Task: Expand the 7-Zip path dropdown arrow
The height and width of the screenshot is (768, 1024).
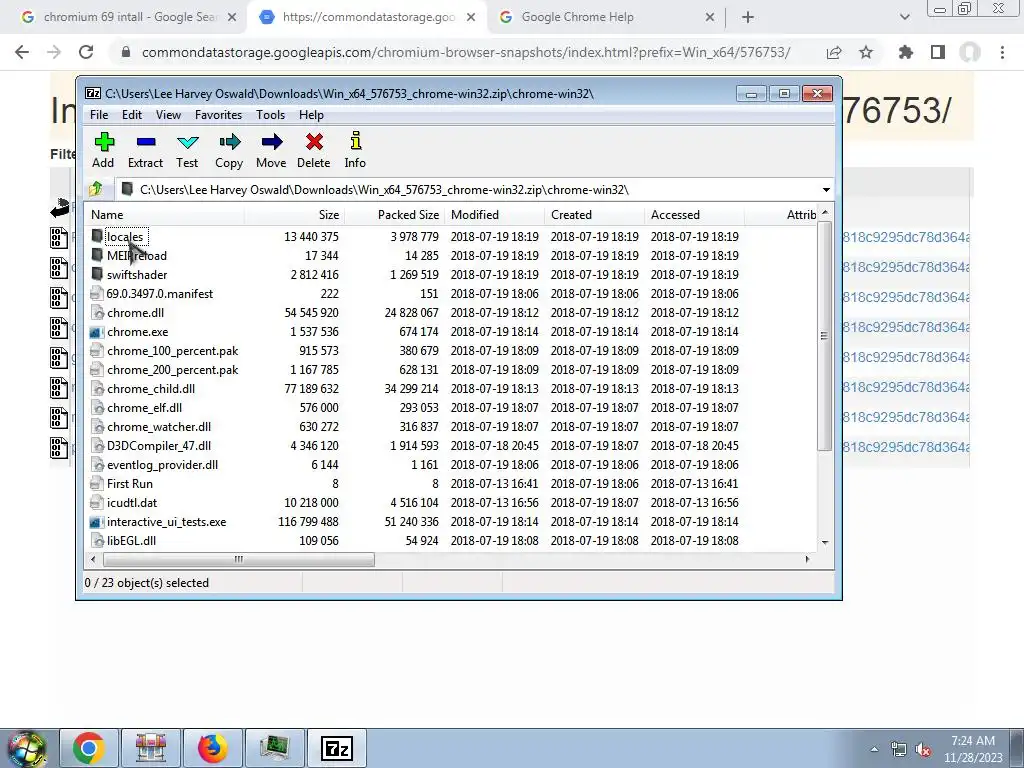Action: (x=826, y=189)
